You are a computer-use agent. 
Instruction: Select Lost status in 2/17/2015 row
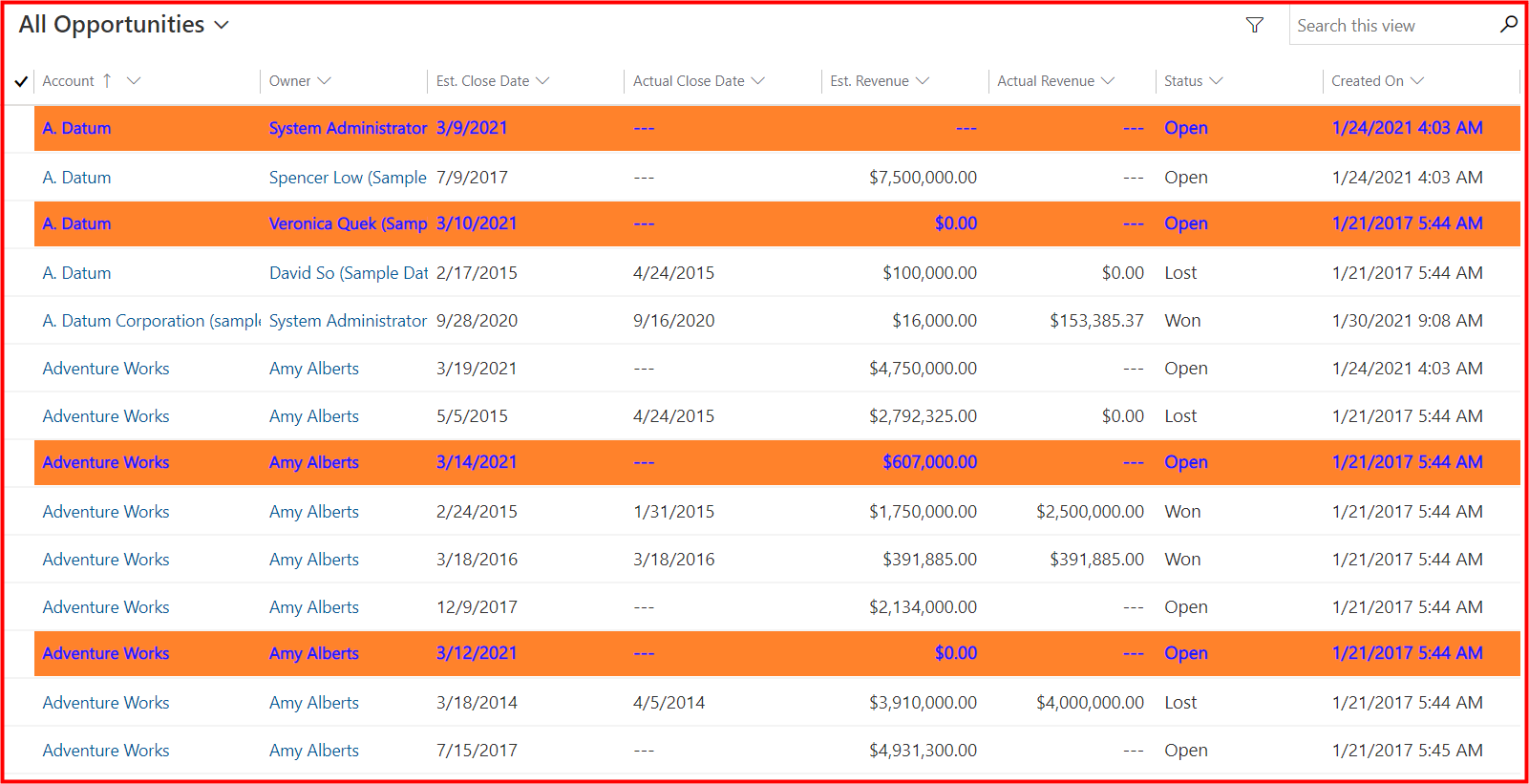click(x=1180, y=273)
